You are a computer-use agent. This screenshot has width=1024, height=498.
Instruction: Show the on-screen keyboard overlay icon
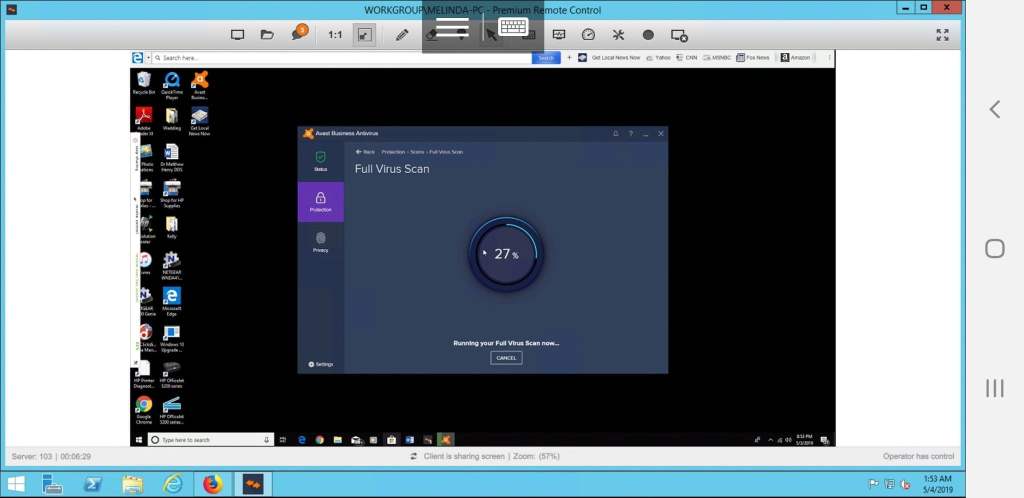513,27
